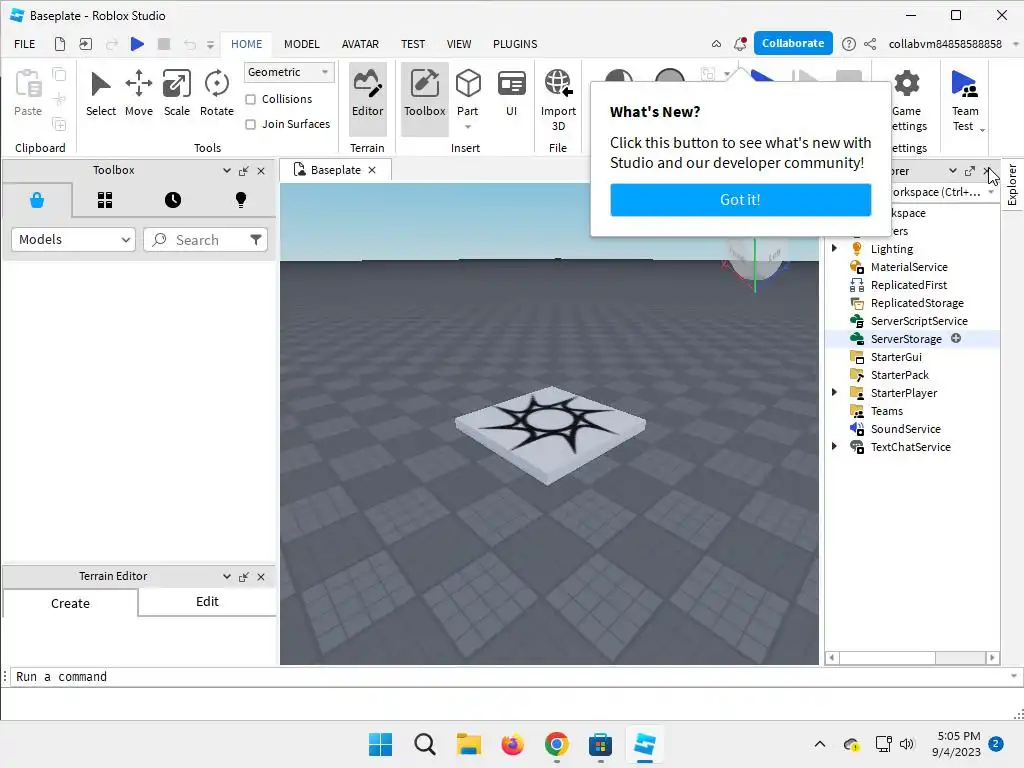The image size is (1024, 768).
Task: Open Toolbox Recent tab (clock icon)
Action: tap(173, 200)
